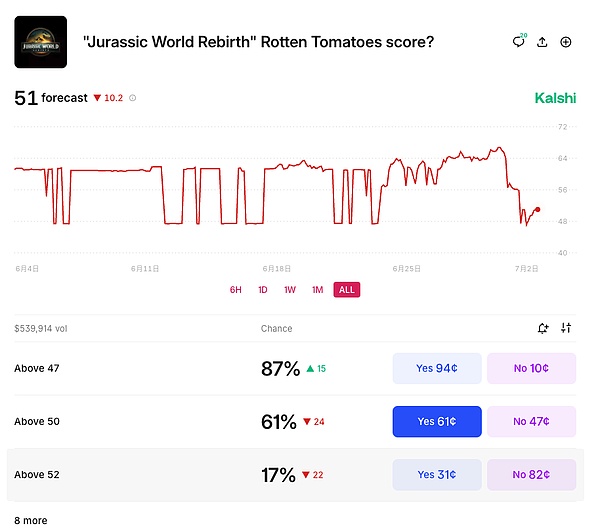Switch chart to 1W range
This screenshot has height=532, width=600.
290,290
